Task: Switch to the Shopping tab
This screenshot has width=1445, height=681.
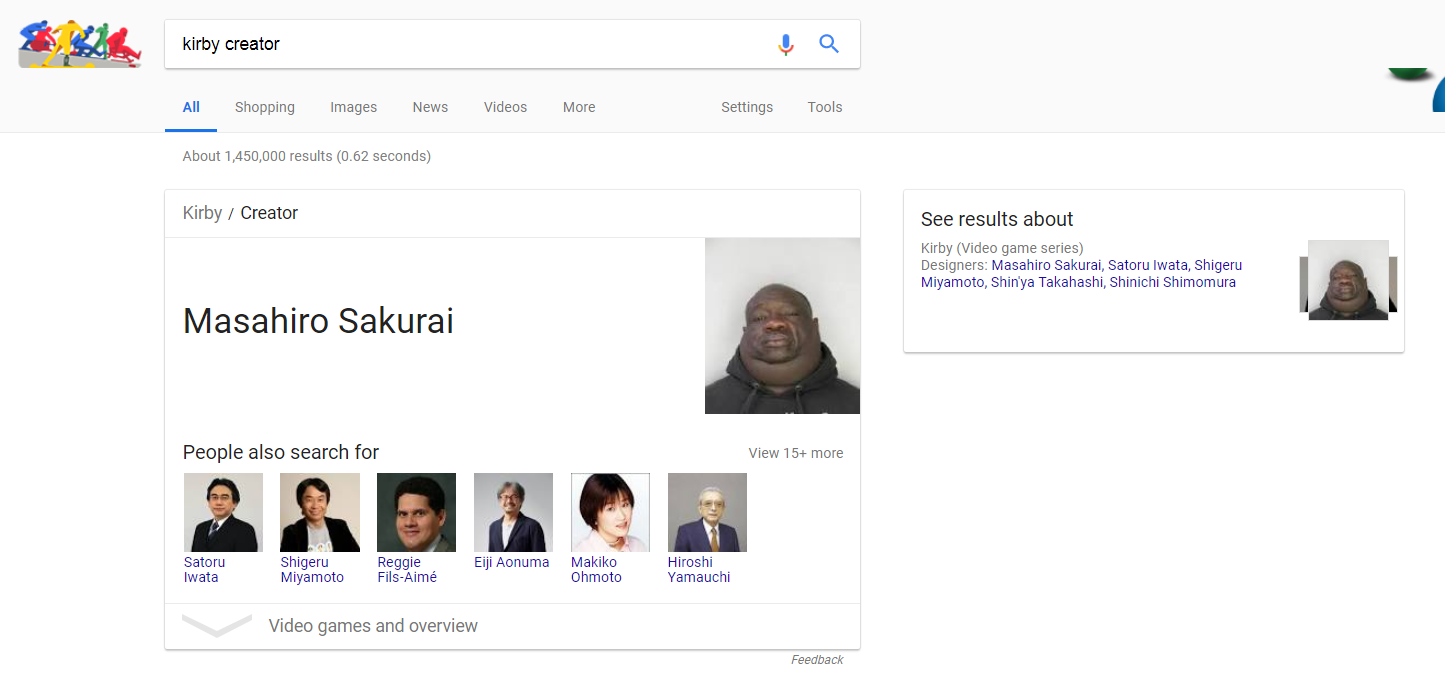Action: tap(265, 107)
